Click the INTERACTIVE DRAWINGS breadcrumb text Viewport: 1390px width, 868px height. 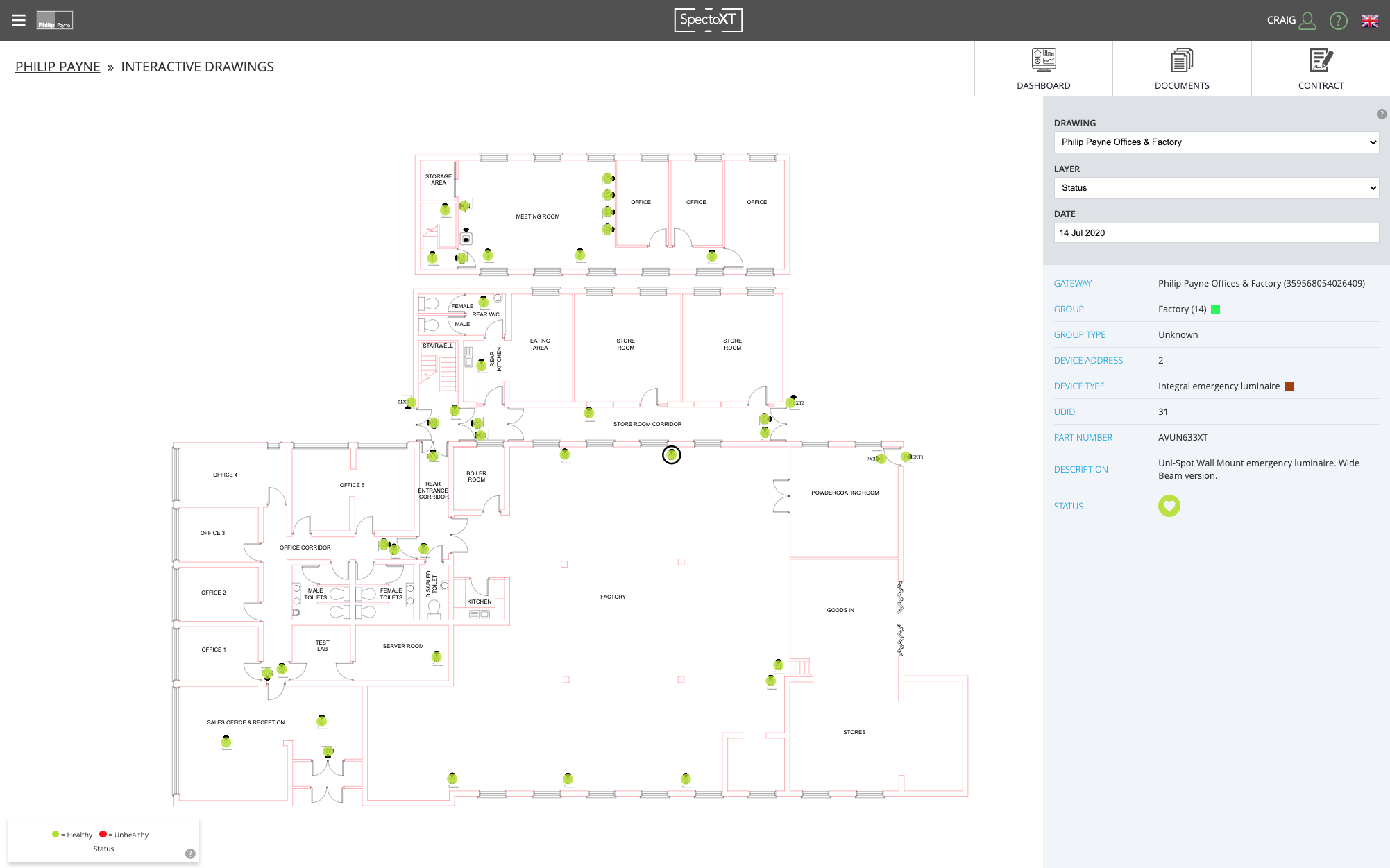[x=197, y=67]
